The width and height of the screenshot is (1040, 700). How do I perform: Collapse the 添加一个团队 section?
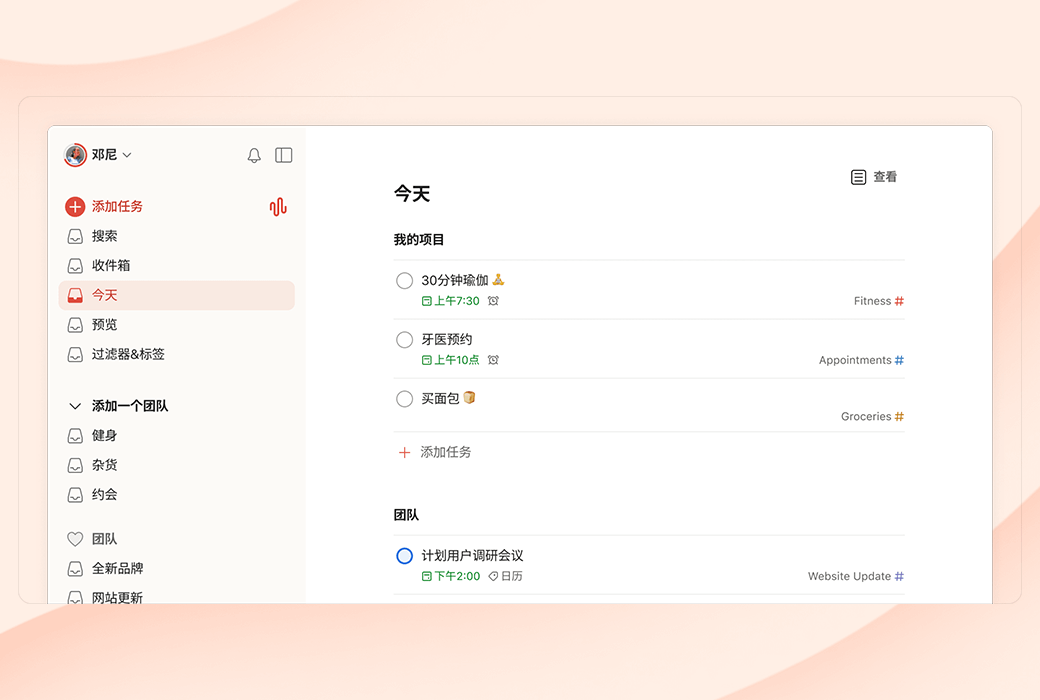75,406
